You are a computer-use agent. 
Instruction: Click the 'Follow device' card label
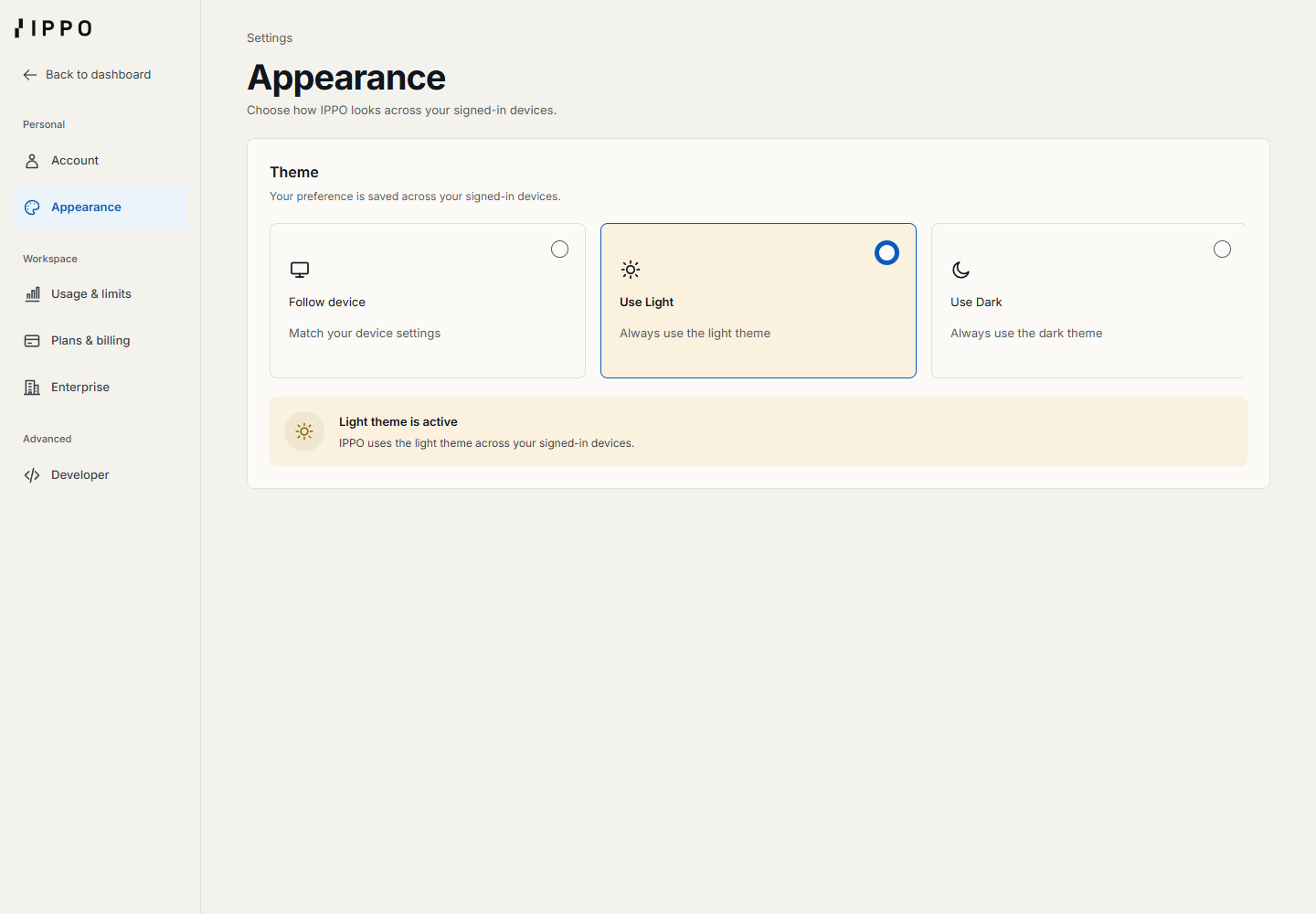tap(327, 303)
